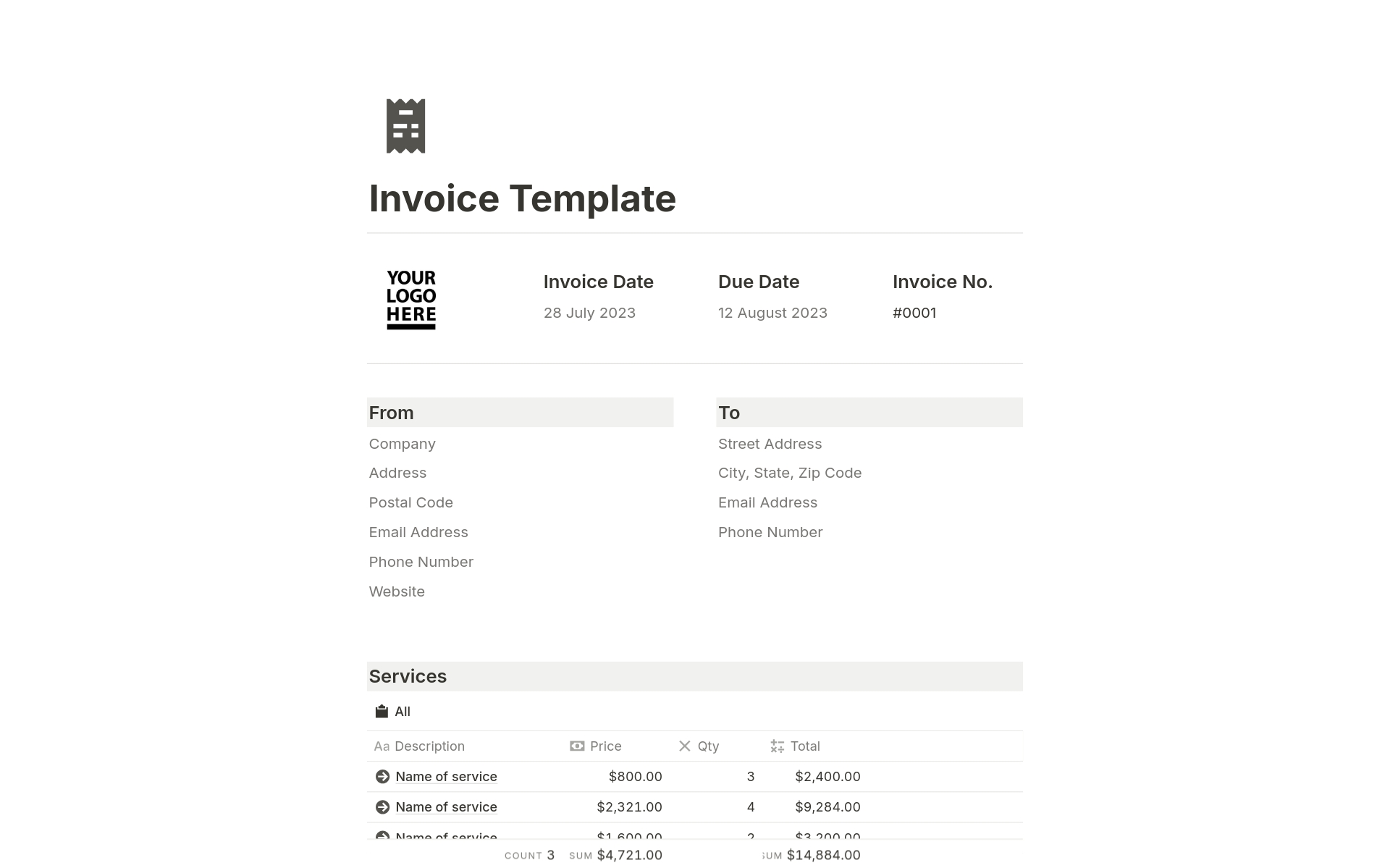Open the Description column header menu

pos(429,746)
